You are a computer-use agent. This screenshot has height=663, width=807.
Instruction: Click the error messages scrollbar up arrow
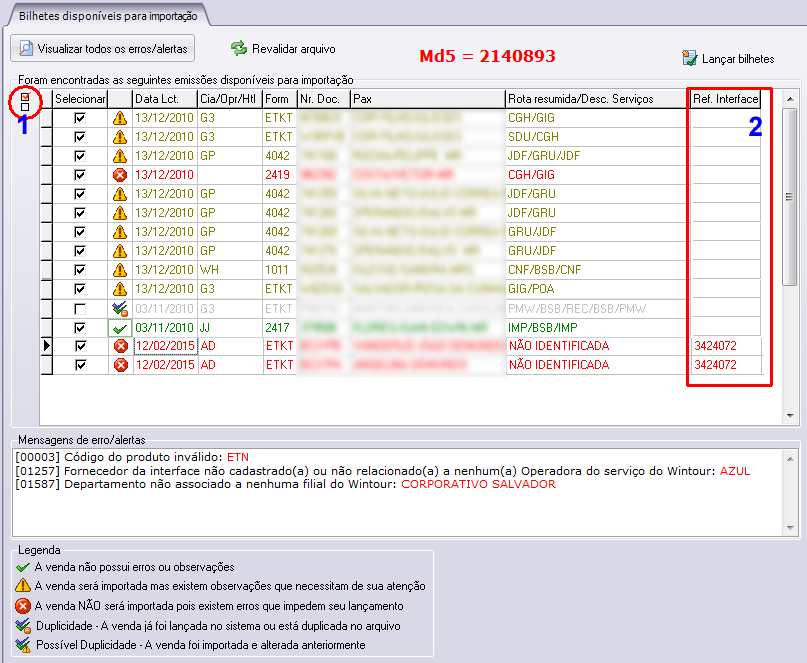coord(790,458)
